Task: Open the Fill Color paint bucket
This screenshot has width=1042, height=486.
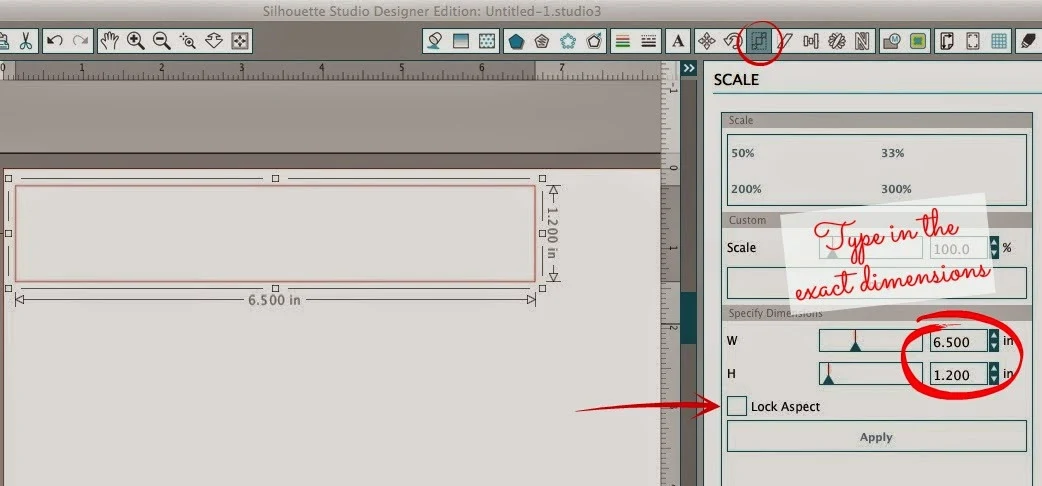Action: coord(435,41)
